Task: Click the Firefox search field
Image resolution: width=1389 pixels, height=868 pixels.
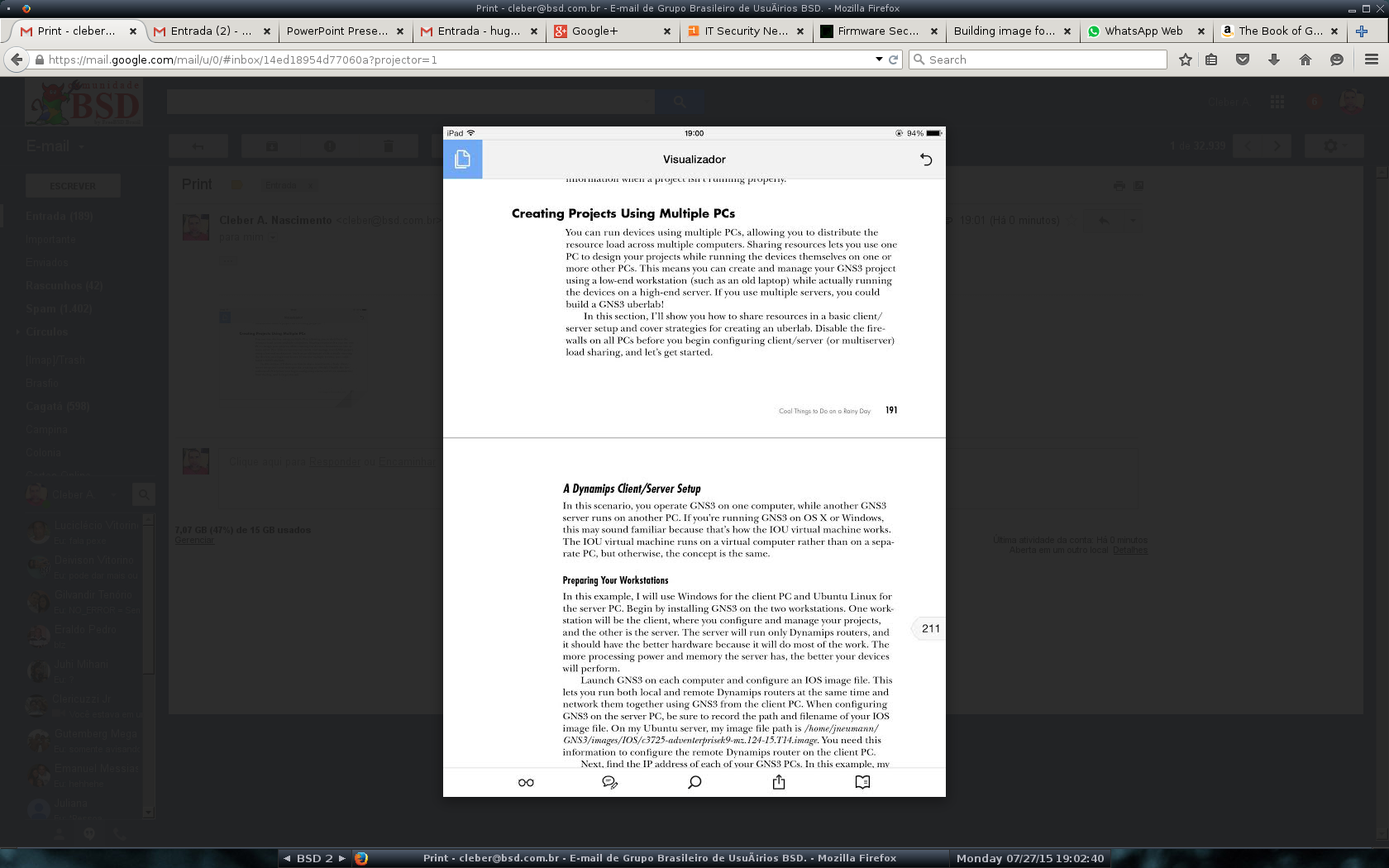Action: coord(1038,60)
